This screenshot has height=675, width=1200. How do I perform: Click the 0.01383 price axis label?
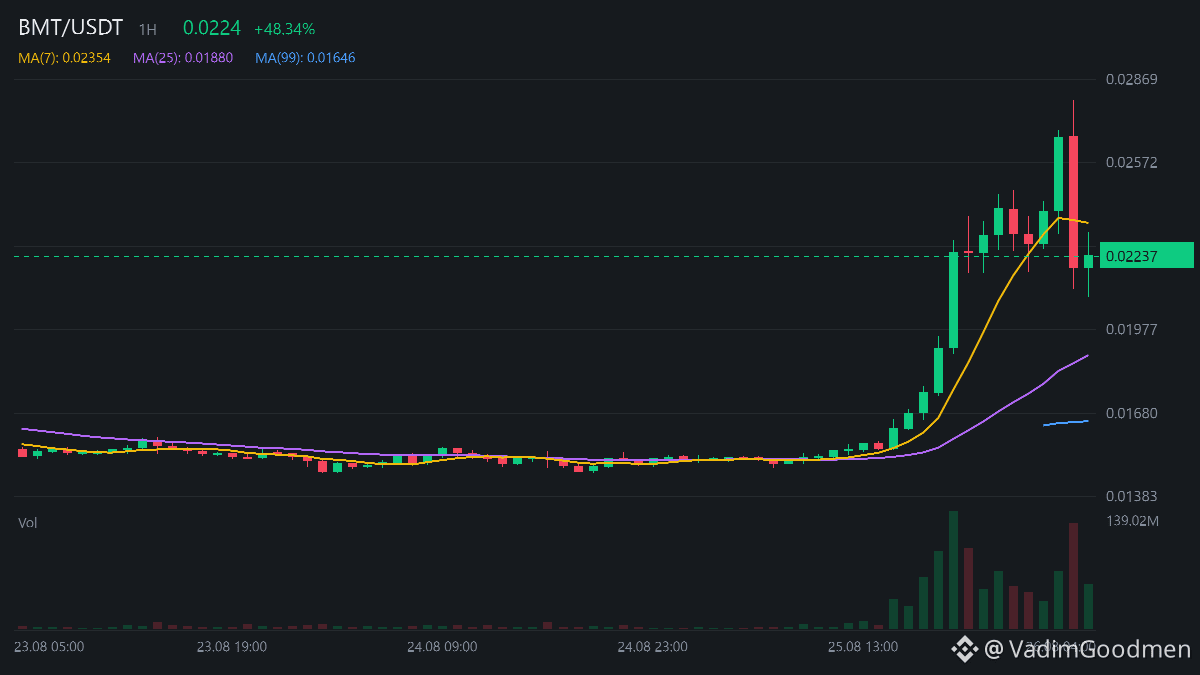pos(1132,496)
